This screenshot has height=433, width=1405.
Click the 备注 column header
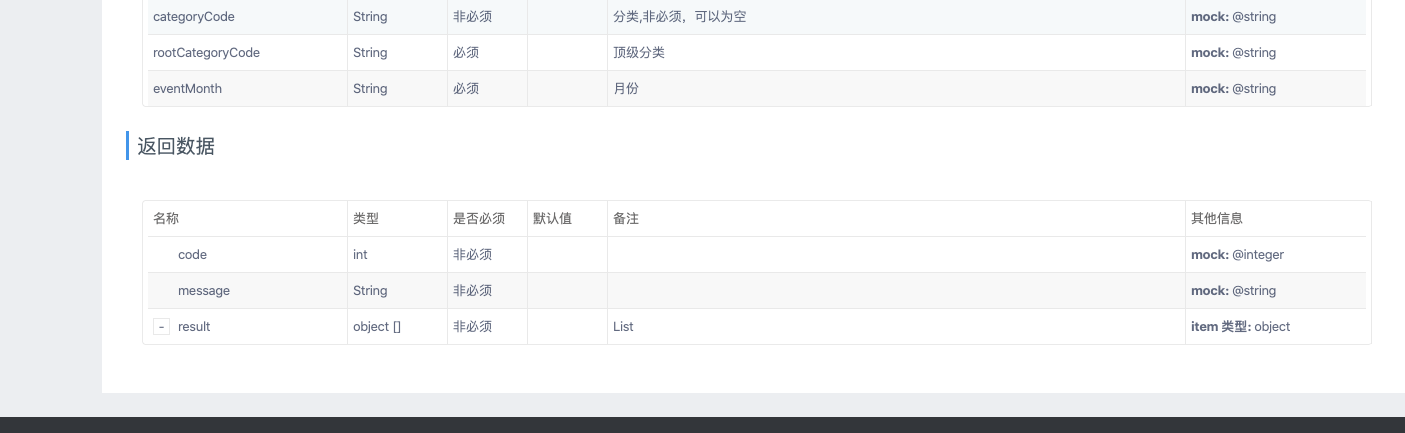pos(626,218)
